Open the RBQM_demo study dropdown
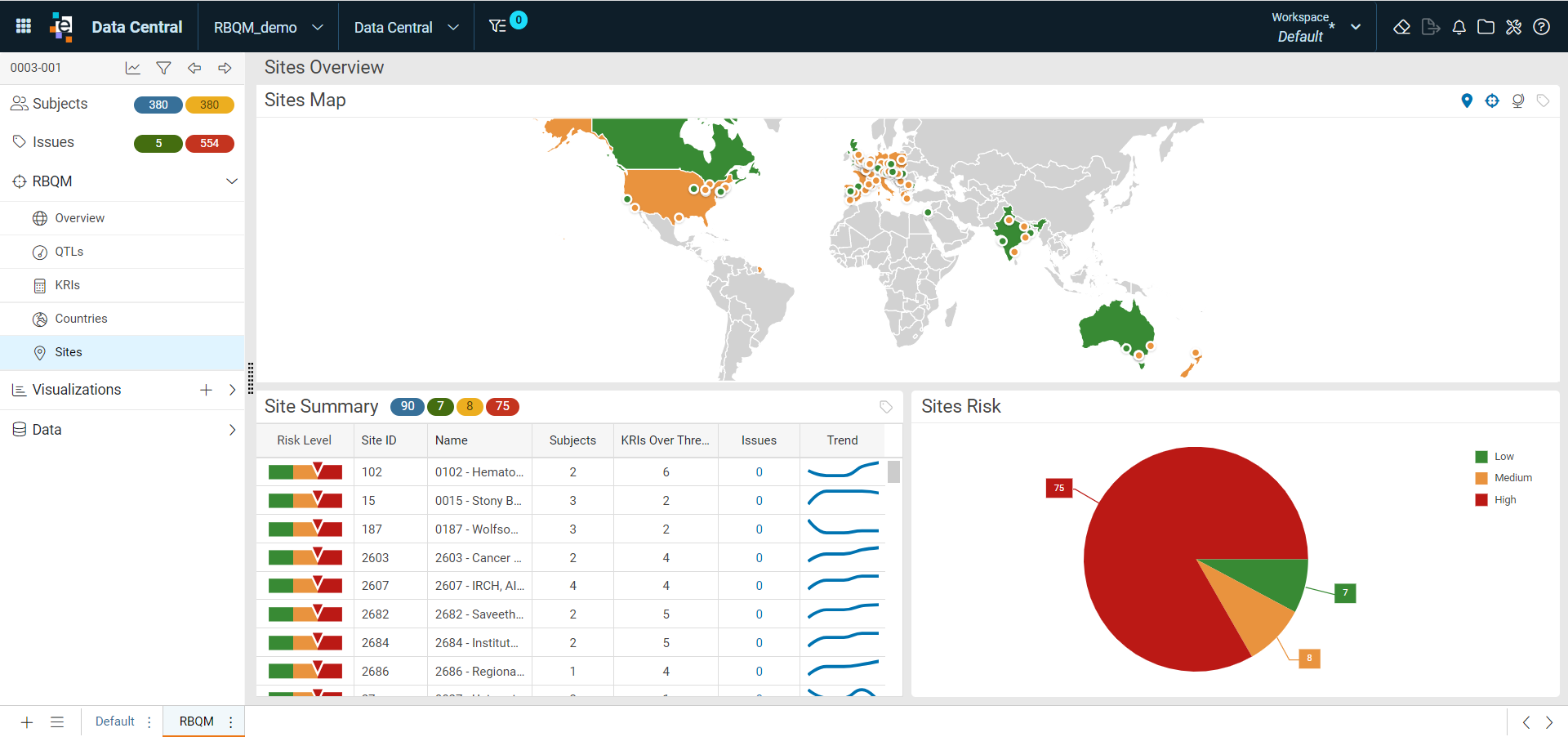 tap(269, 27)
